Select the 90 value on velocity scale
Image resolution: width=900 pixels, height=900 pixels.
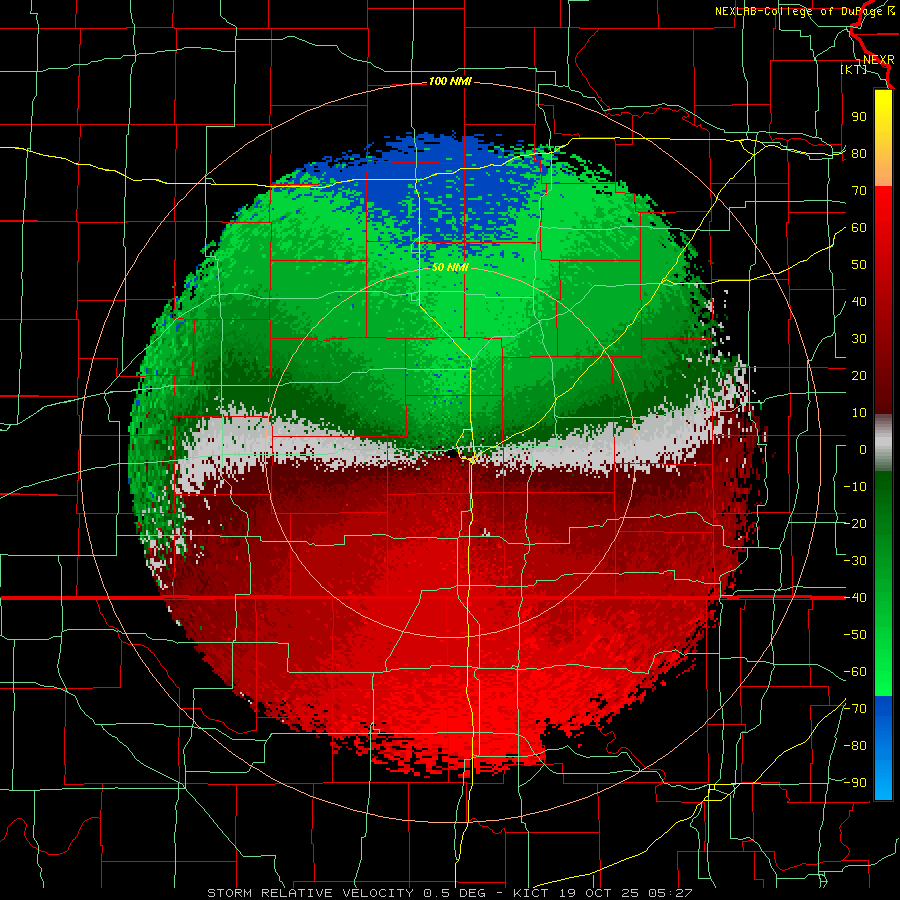click(859, 117)
